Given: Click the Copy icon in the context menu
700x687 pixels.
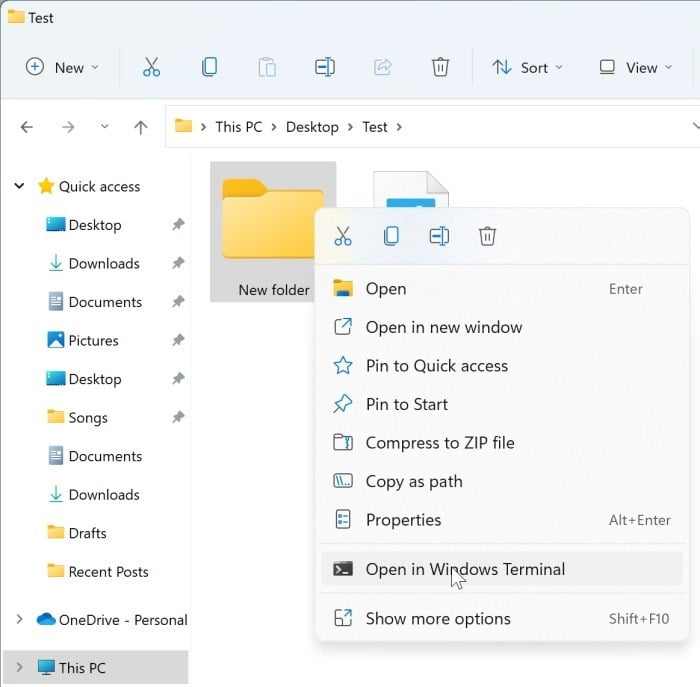Looking at the screenshot, I should pos(391,236).
